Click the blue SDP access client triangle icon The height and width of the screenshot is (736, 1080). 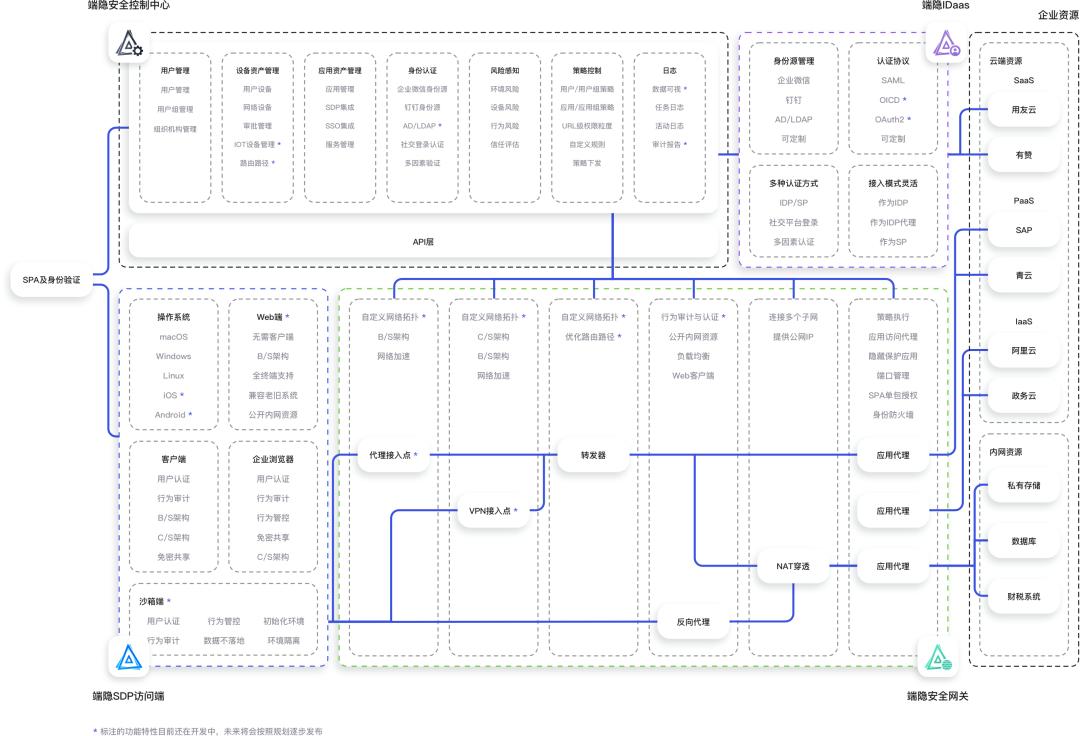(129, 657)
